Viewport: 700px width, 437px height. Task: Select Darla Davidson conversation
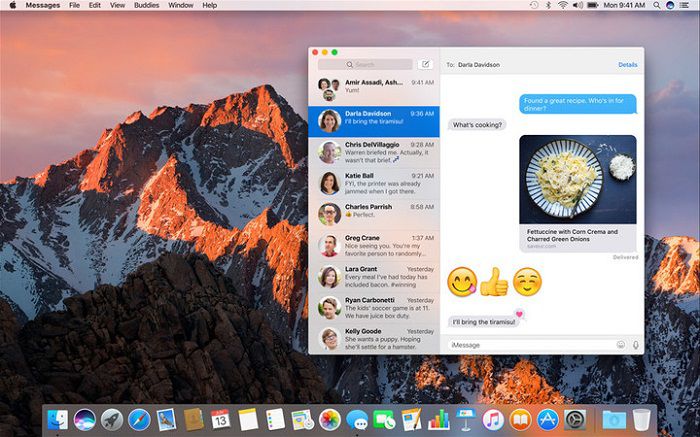[374, 121]
